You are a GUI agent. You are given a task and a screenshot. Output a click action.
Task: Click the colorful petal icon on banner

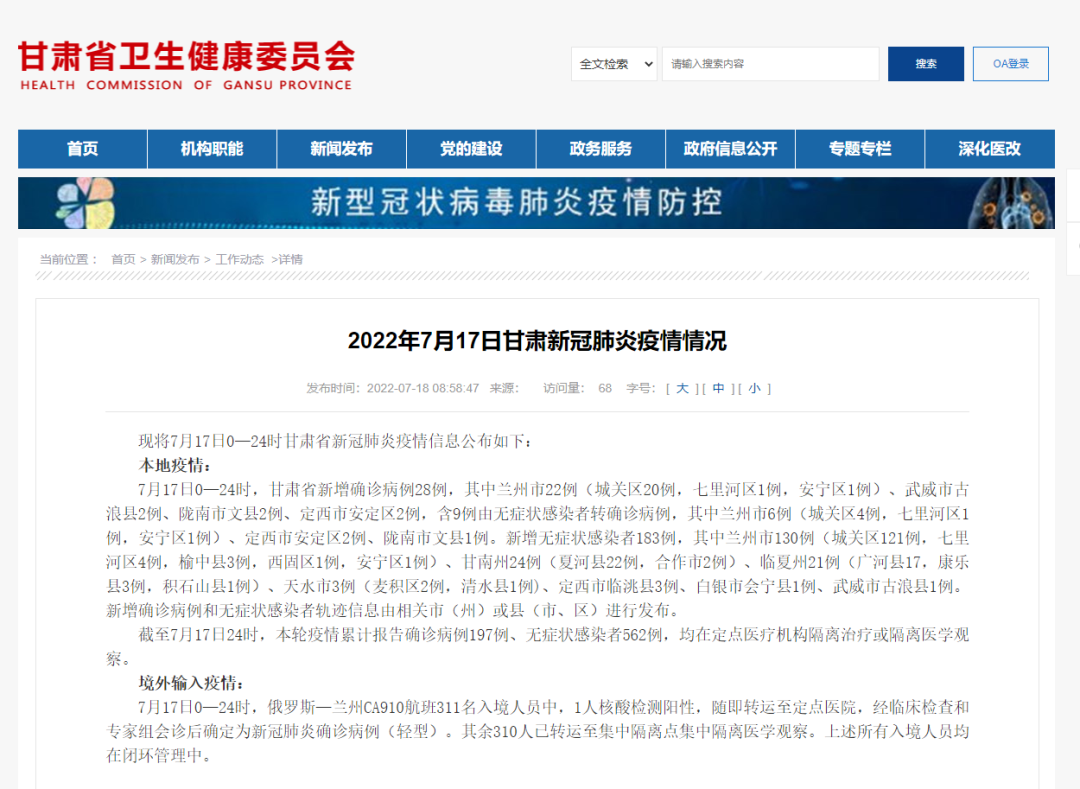[x=84, y=202]
